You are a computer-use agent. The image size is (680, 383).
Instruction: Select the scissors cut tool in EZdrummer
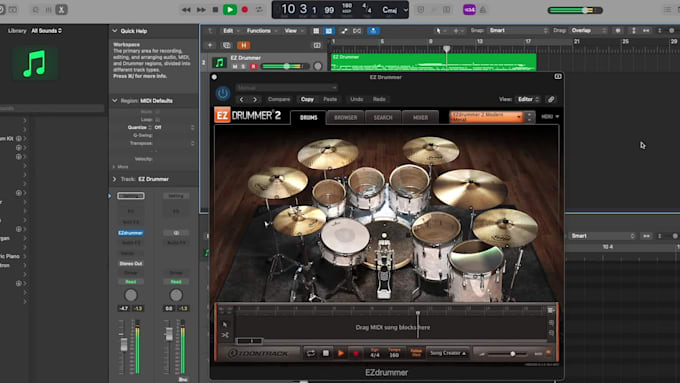pyautogui.click(x=225, y=335)
